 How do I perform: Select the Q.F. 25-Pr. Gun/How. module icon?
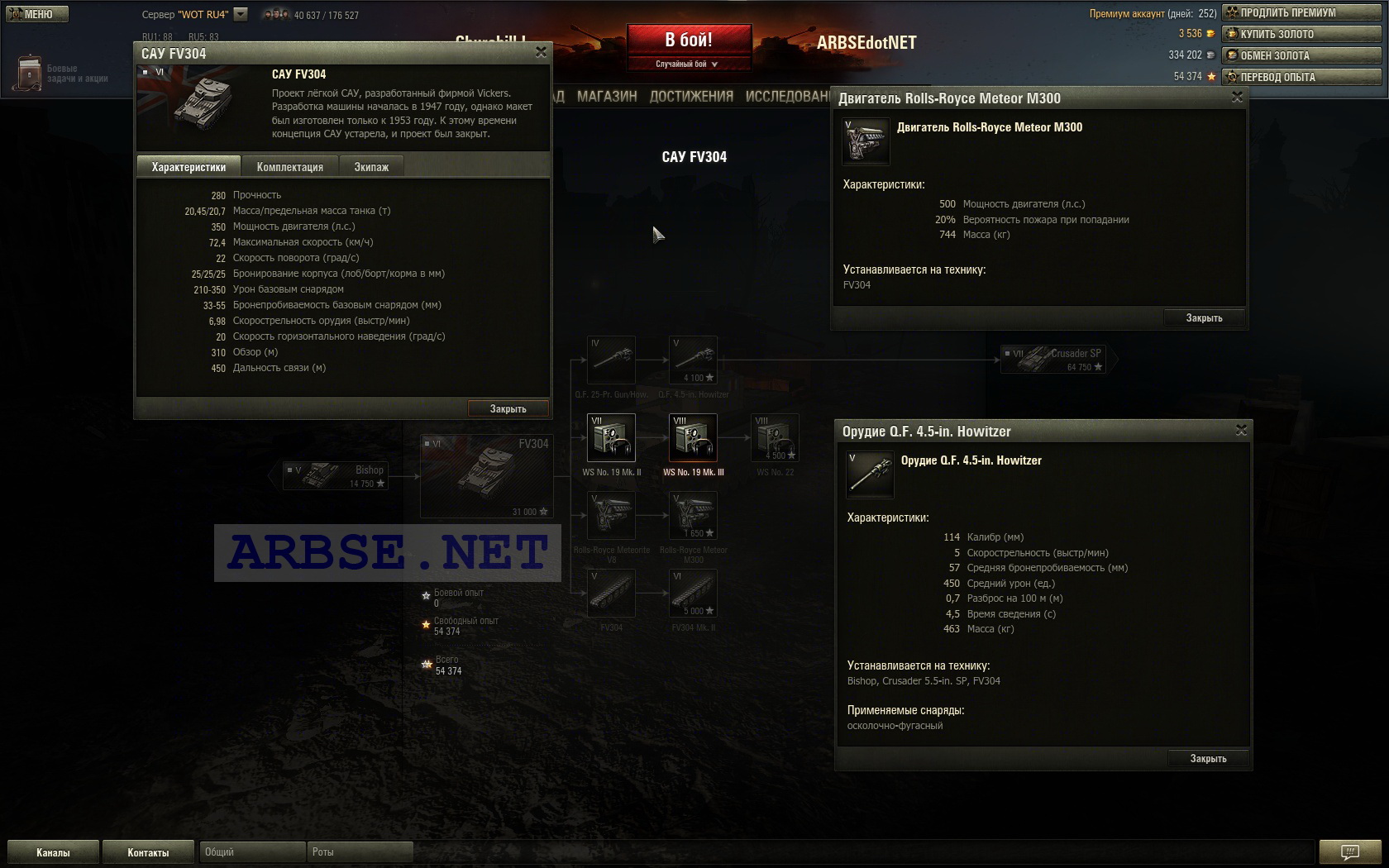(x=611, y=360)
